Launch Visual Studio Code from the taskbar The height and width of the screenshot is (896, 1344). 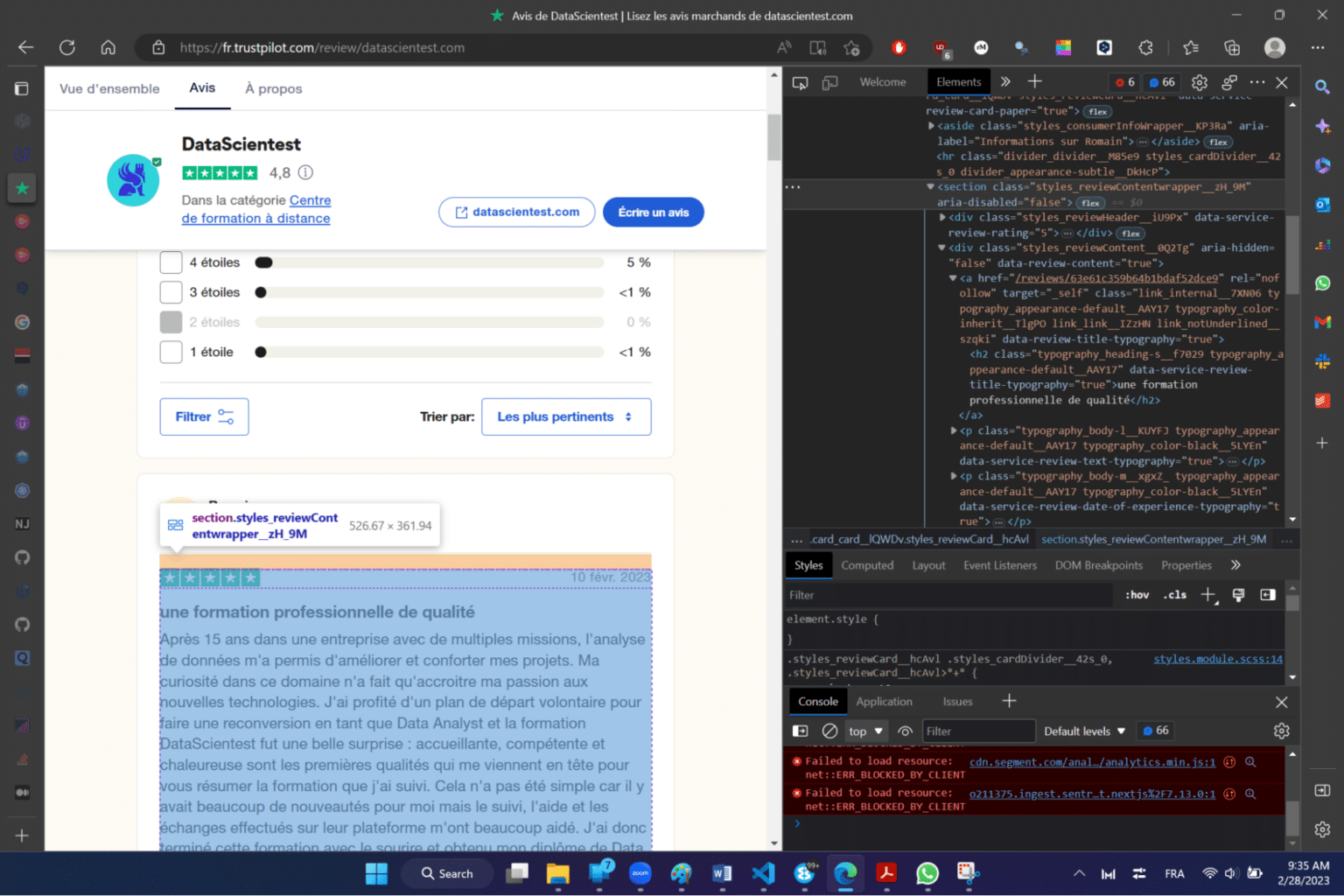point(762,873)
